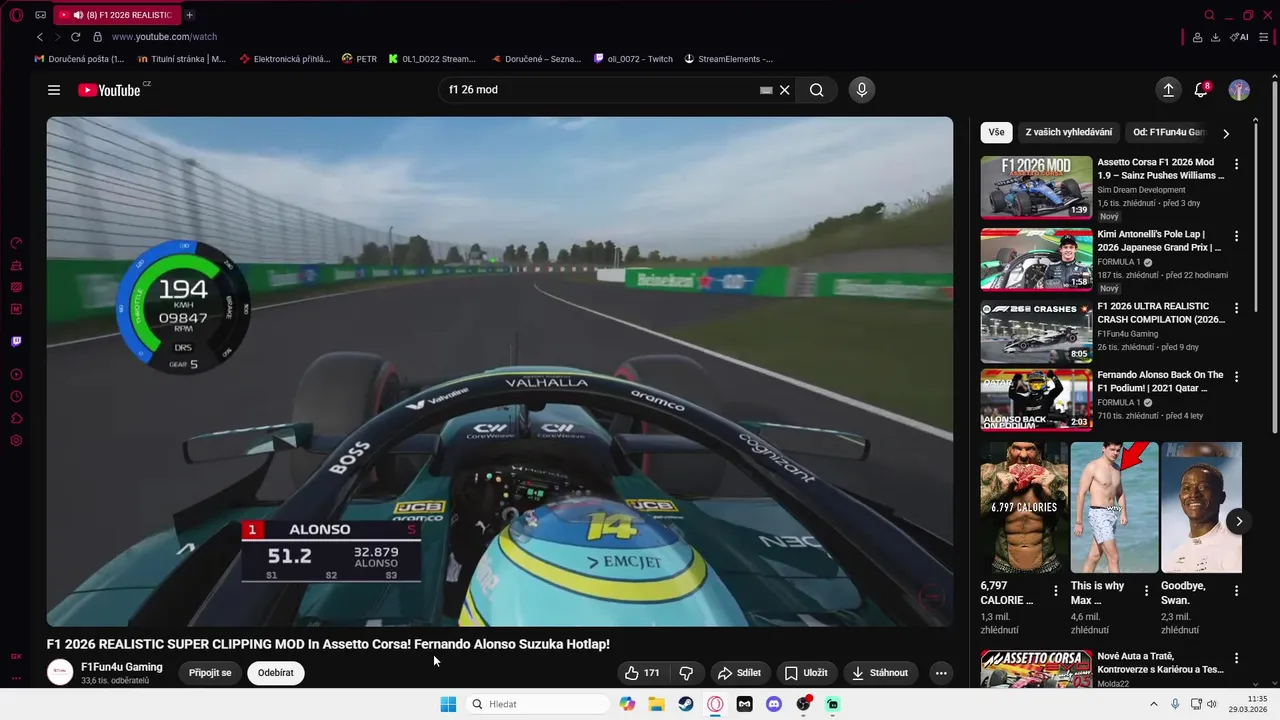1280x720 pixels.
Task: Open the Opera GX main menu logo
Action: 16,15
